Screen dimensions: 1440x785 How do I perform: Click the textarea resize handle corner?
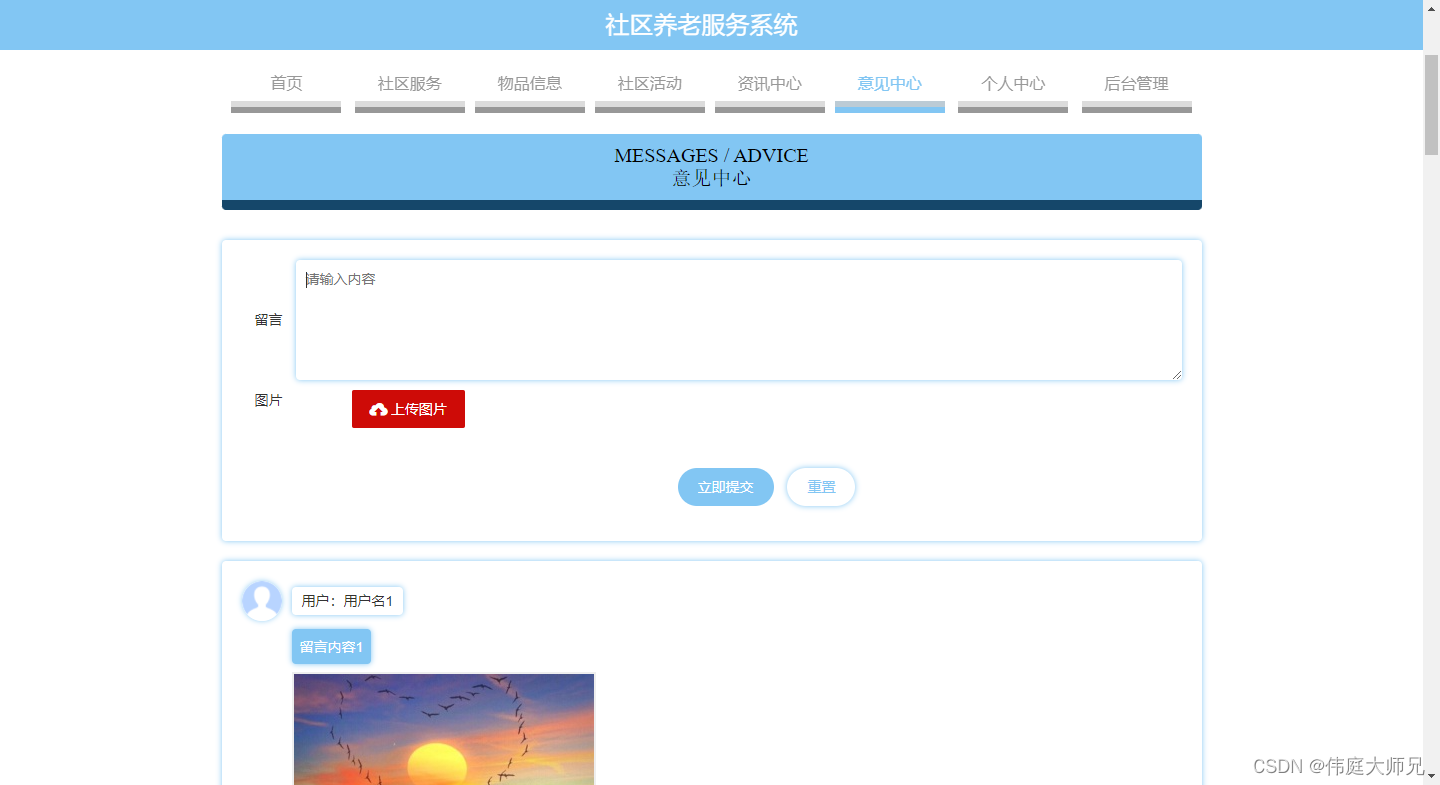[x=1176, y=374]
